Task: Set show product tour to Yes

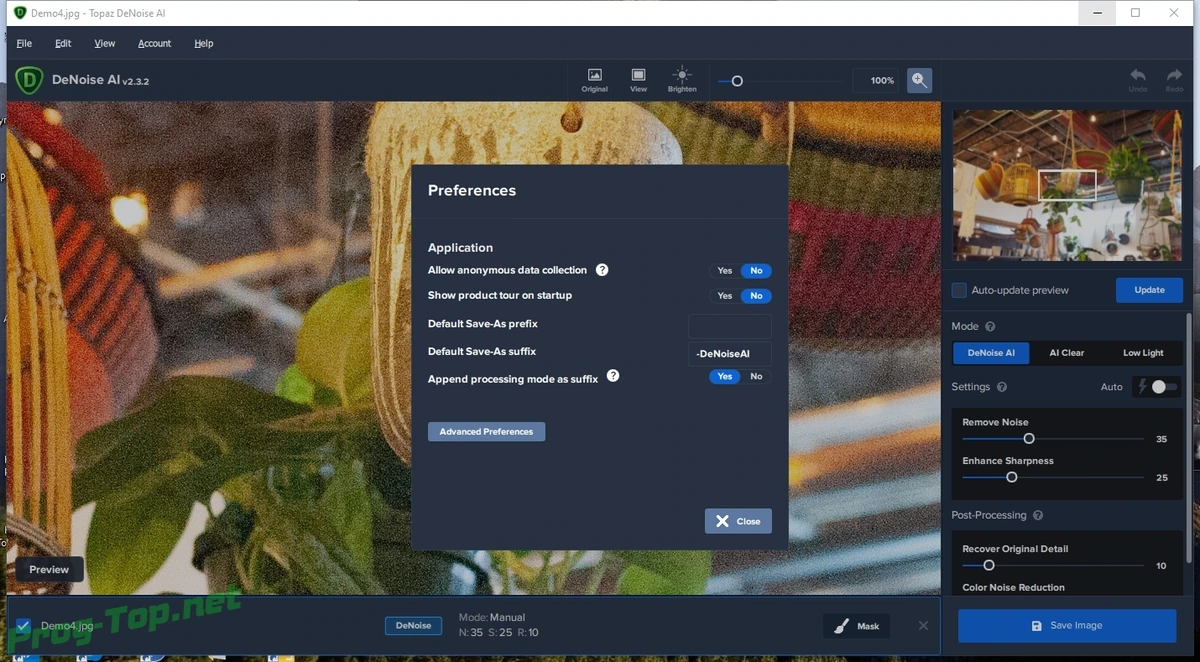Action: (725, 296)
